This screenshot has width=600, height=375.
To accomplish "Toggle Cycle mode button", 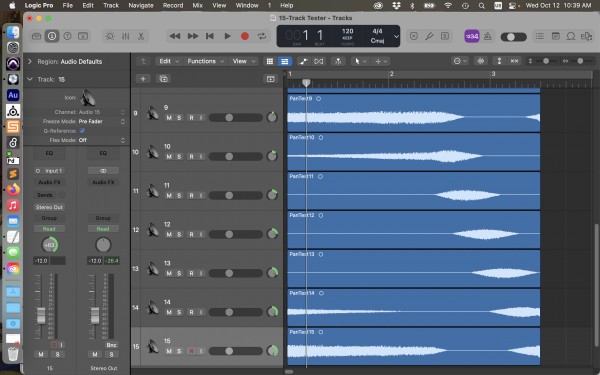I will click(x=262, y=36).
